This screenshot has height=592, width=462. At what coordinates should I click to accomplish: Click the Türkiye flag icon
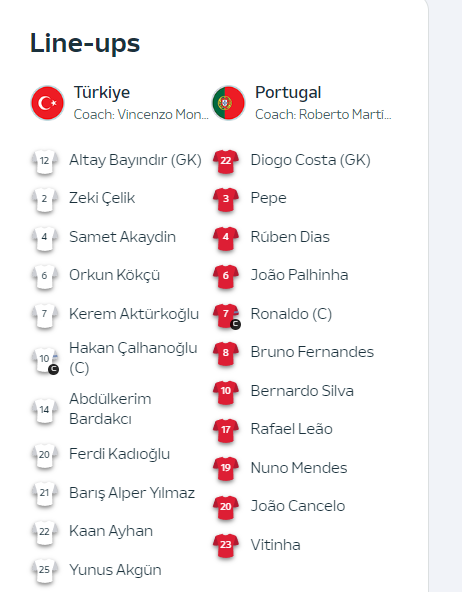pos(48,103)
